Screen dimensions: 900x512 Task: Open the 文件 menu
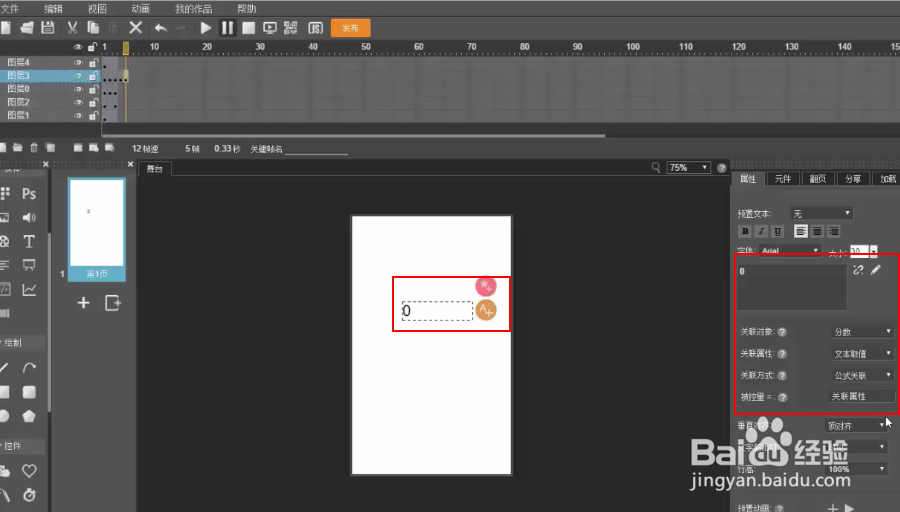10,9
